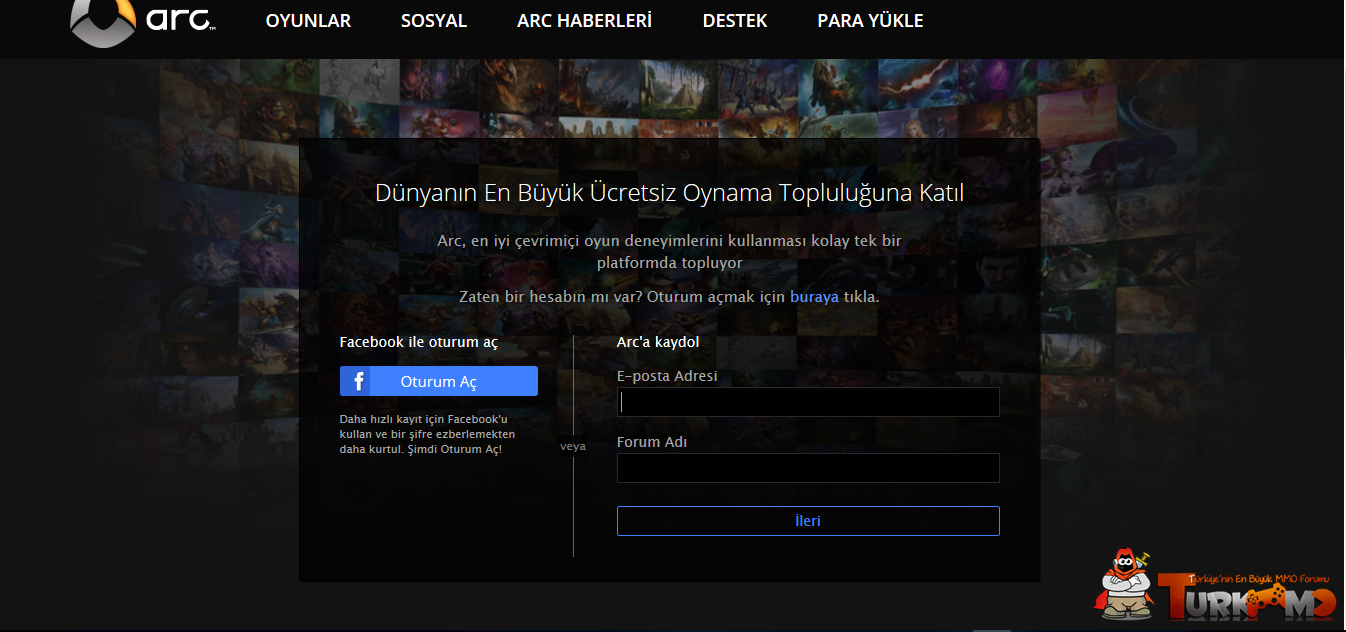Select PARA YÜKLE in navigation
The width and height of the screenshot is (1346, 632).
870,21
